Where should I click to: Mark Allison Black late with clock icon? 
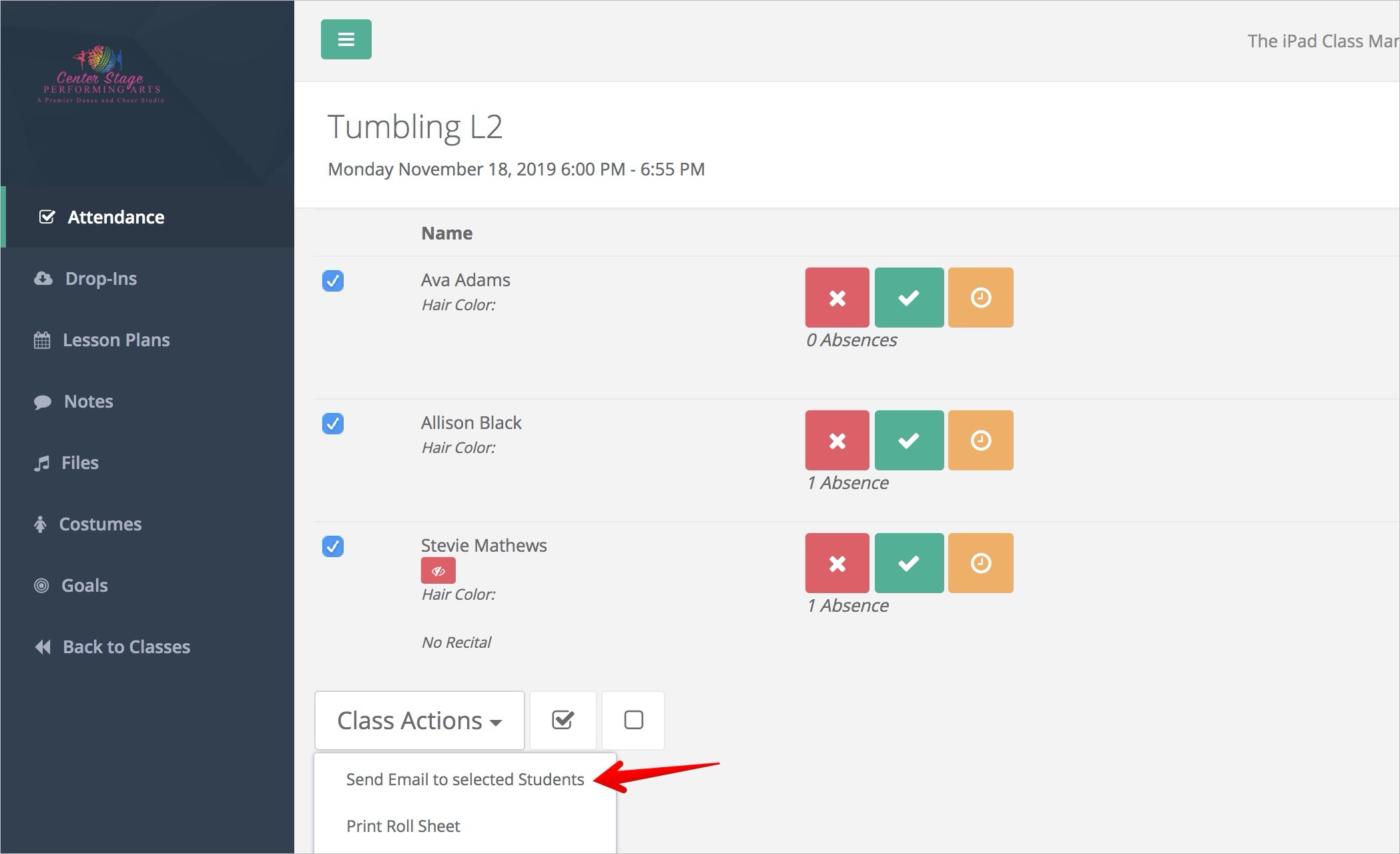click(980, 440)
